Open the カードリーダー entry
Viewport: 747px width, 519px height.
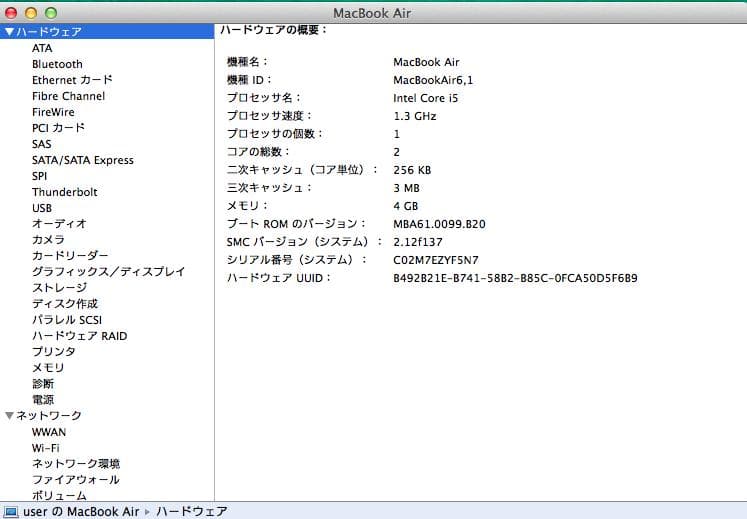pyautogui.click(x=71, y=256)
